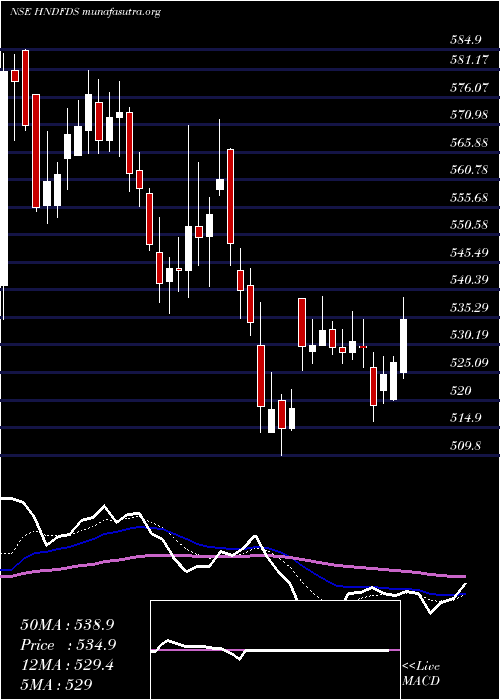Click the 555.68 price axis label
Screen dimensions: 500x700
(x=468, y=197)
